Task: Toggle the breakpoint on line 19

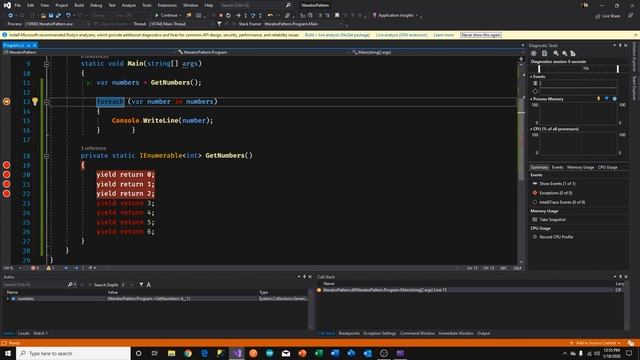Action: tap(7, 165)
